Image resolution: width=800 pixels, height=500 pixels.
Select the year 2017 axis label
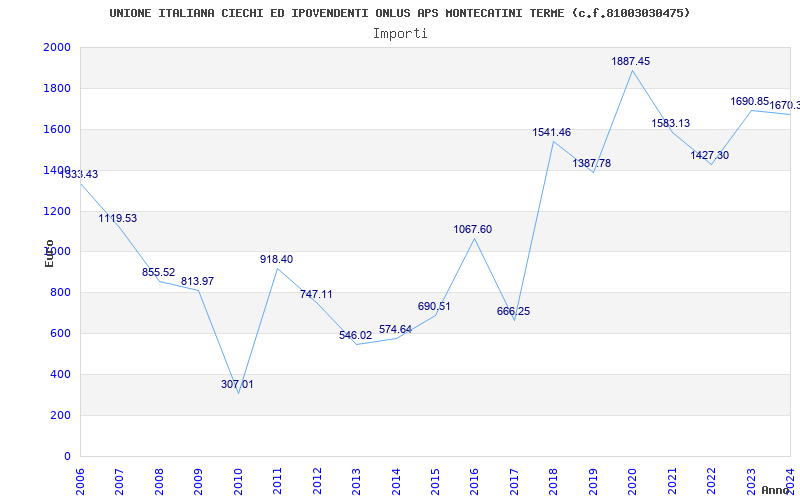[514, 481]
